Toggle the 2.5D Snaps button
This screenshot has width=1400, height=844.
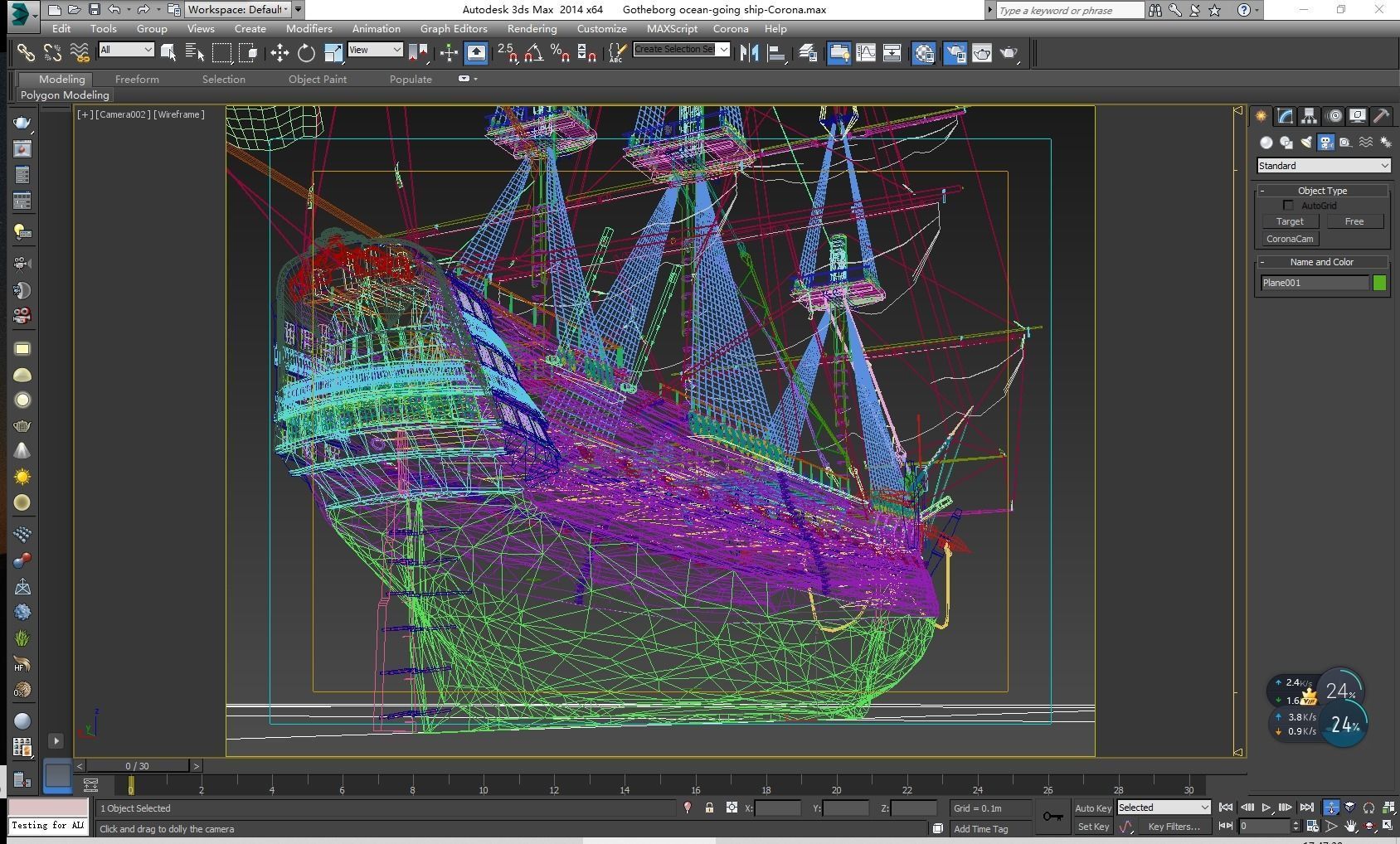[508, 53]
